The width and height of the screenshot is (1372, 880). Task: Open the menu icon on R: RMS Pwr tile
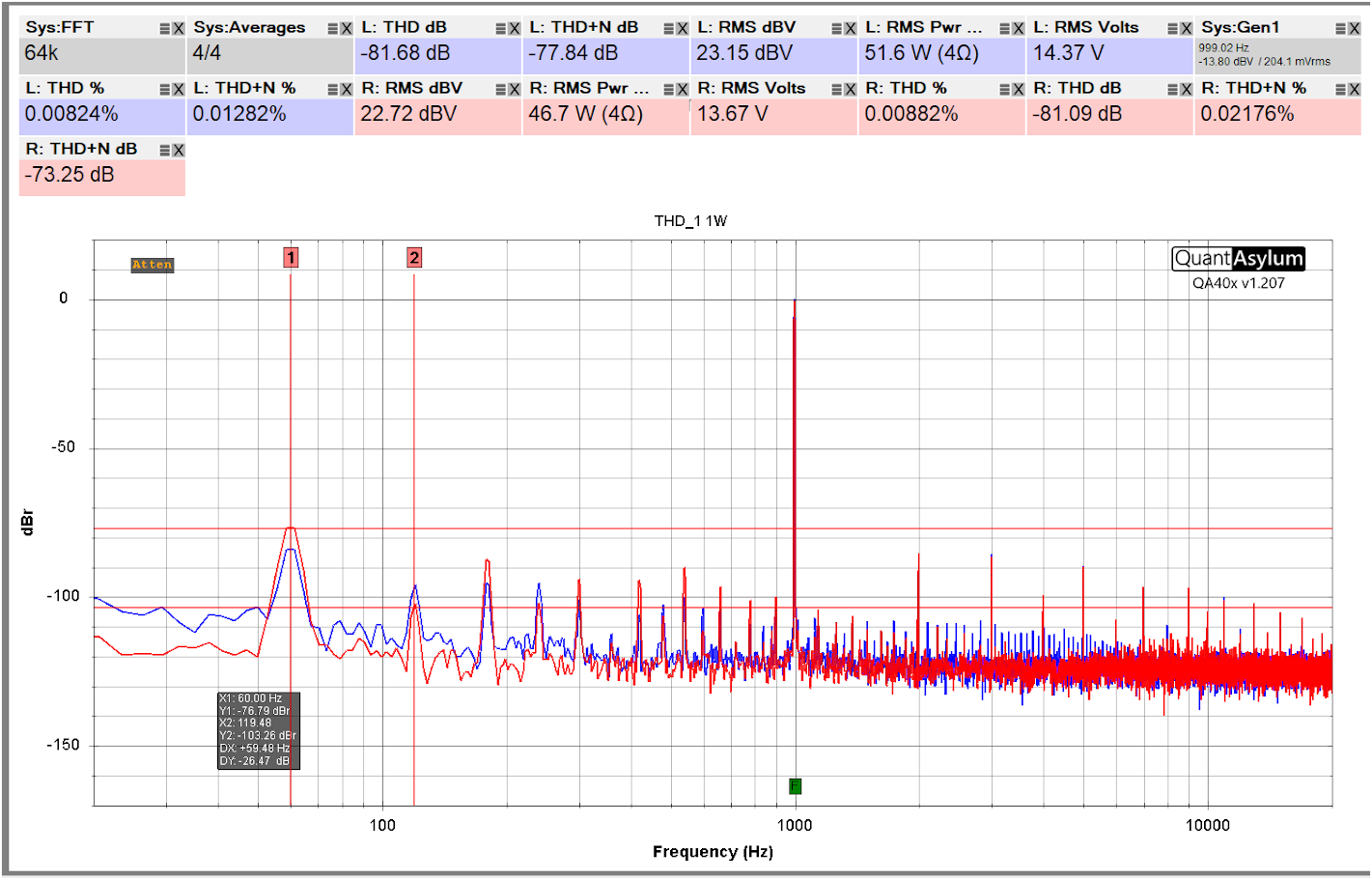(669, 90)
